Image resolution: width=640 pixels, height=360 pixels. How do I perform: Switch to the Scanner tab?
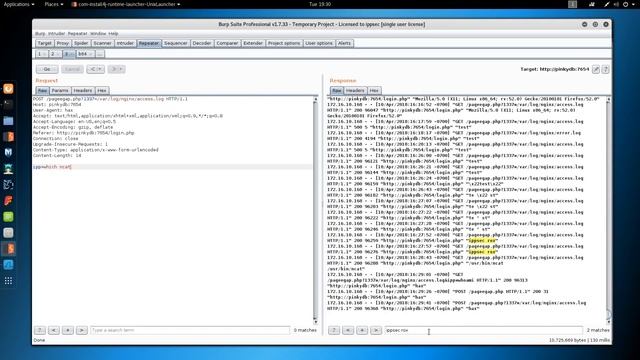(102, 43)
